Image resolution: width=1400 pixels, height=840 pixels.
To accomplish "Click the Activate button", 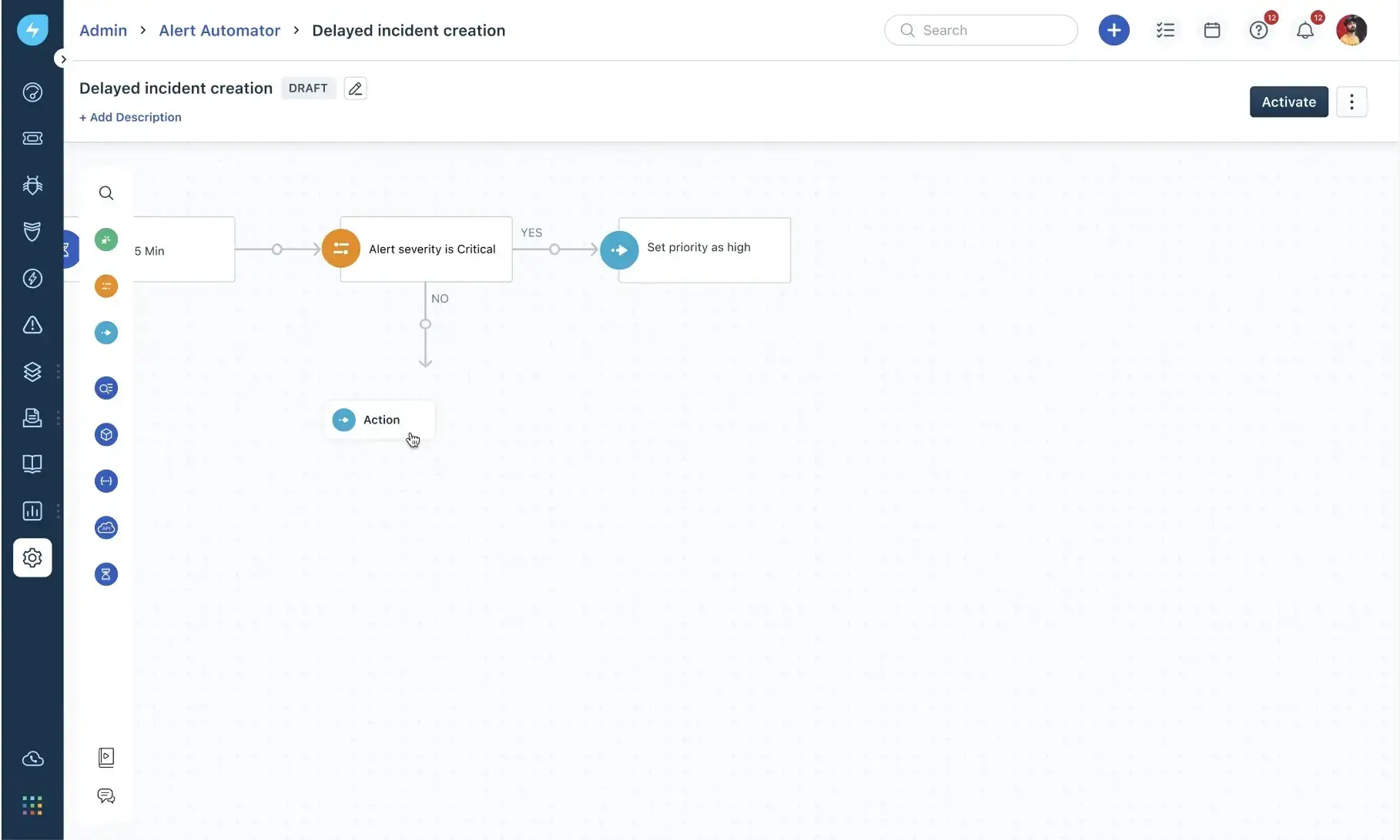I will 1288,102.
